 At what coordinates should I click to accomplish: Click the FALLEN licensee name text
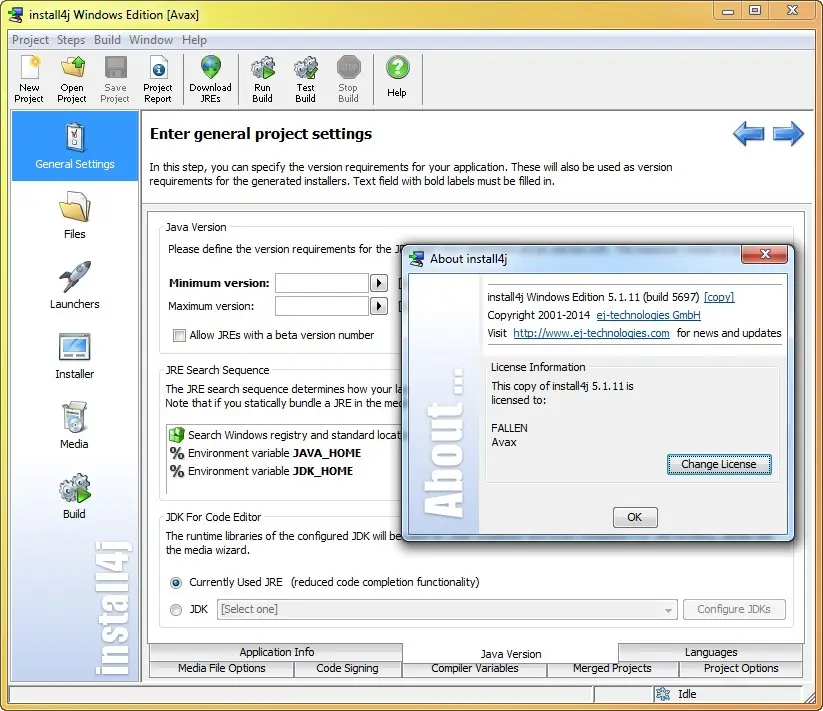click(x=510, y=428)
